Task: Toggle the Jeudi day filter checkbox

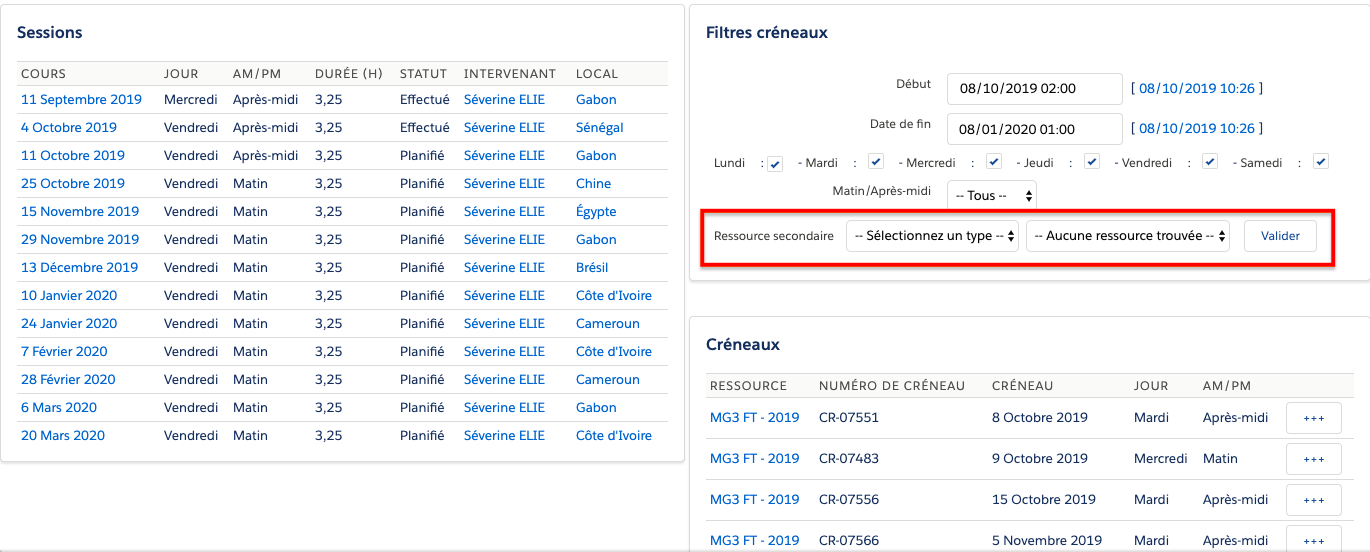Action: 1092,162
